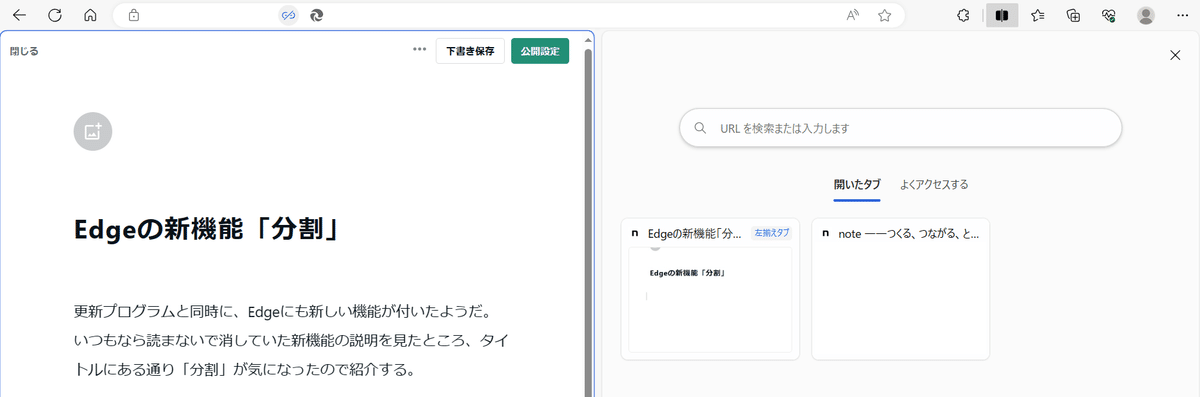The width and height of the screenshot is (1200, 397).
Task: Open the browser home page icon
Action: (x=90, y=15)
